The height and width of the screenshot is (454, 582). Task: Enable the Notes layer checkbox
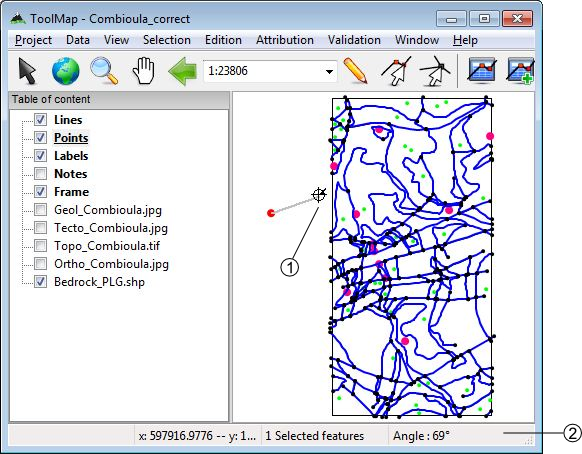pos(40,173)
